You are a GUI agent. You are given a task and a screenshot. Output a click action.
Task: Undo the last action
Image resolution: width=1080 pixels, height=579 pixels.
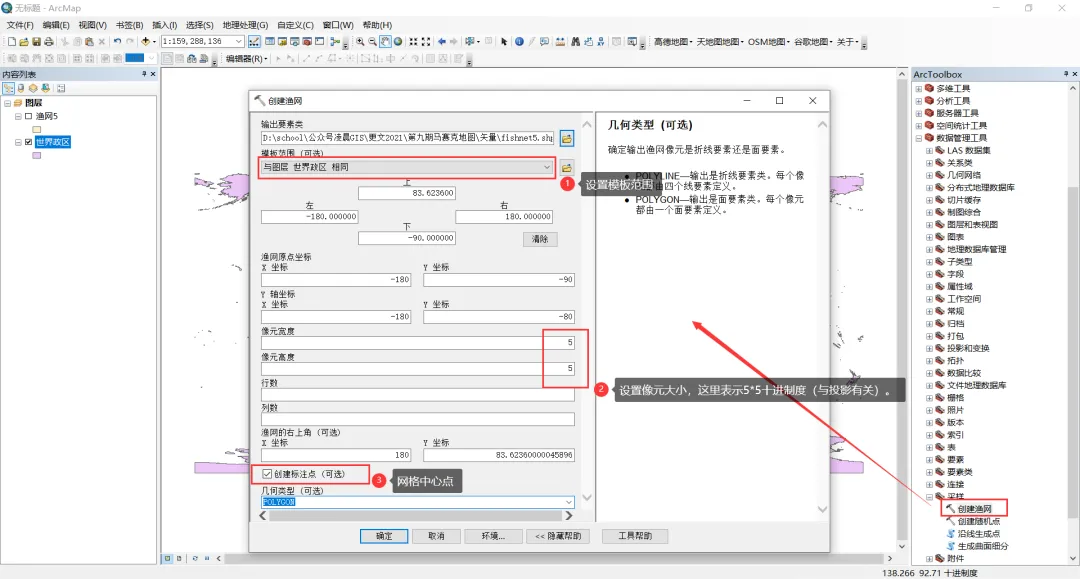tap(117, 42)
